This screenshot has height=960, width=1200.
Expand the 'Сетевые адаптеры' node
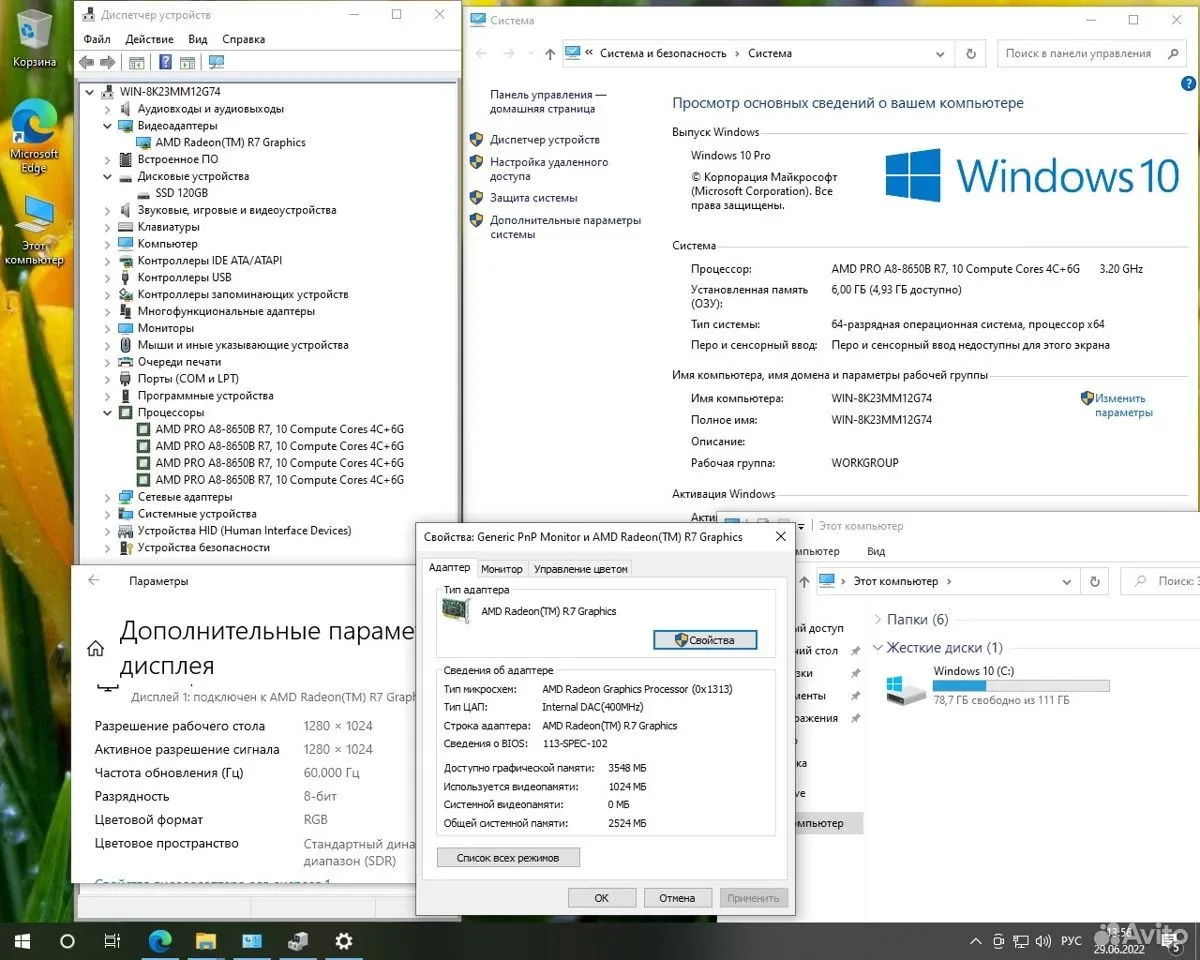108,497
